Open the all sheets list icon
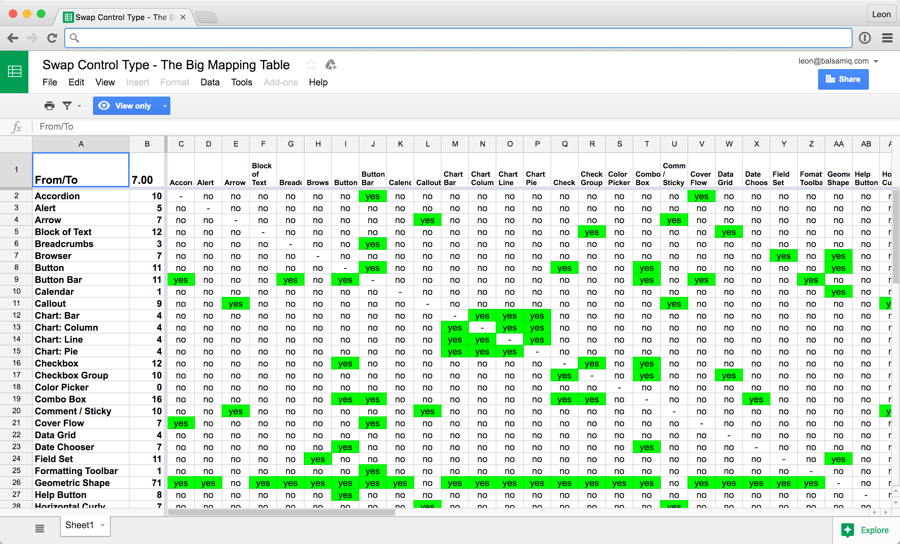This screenshot has width=900, height=544. [40, 528]
